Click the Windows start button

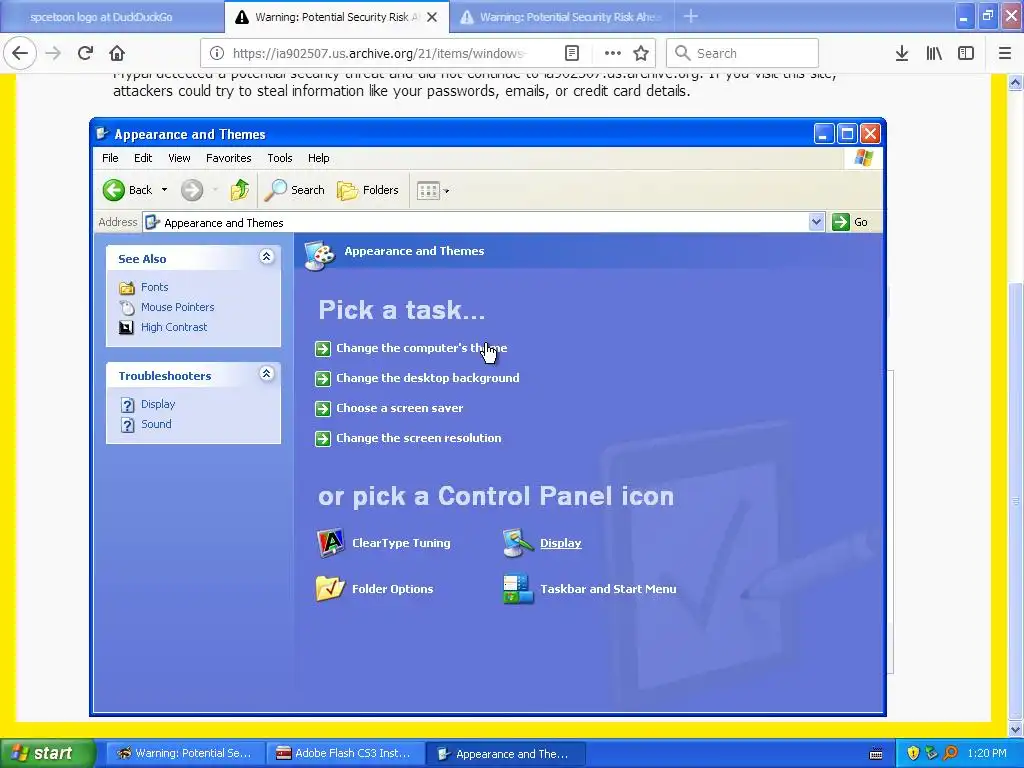(48, 753)
